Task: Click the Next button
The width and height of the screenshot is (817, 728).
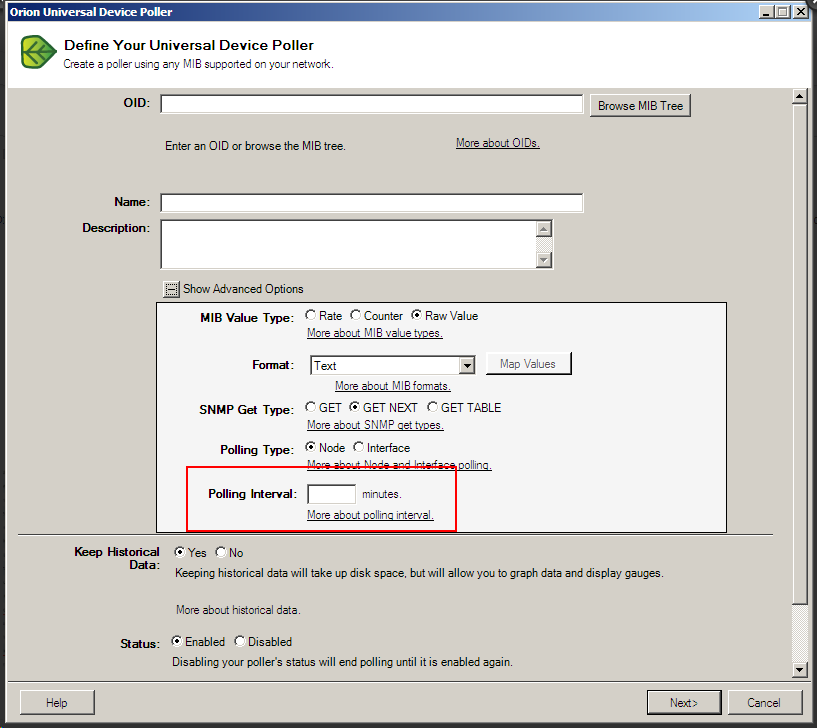Action: point(684,702)
